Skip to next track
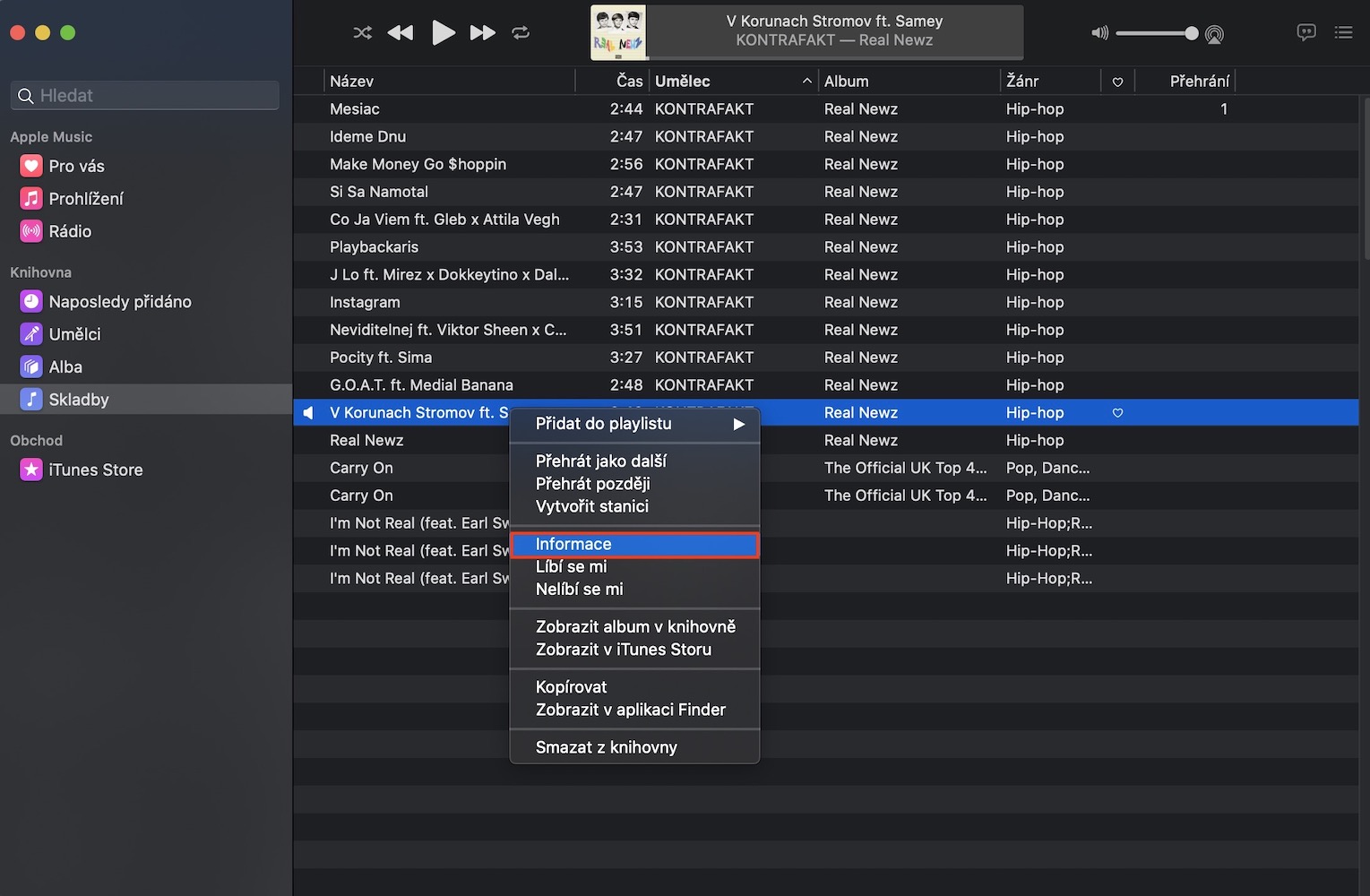 tap(482, 33)
